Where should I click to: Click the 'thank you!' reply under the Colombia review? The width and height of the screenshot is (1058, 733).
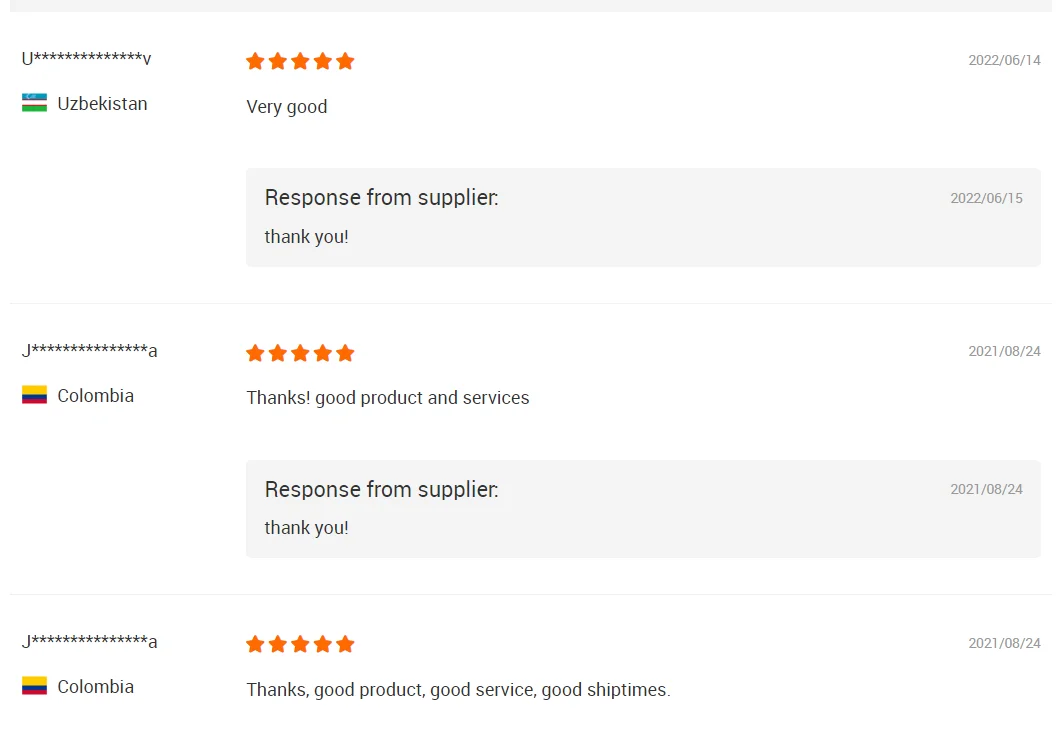pos(306,528)
